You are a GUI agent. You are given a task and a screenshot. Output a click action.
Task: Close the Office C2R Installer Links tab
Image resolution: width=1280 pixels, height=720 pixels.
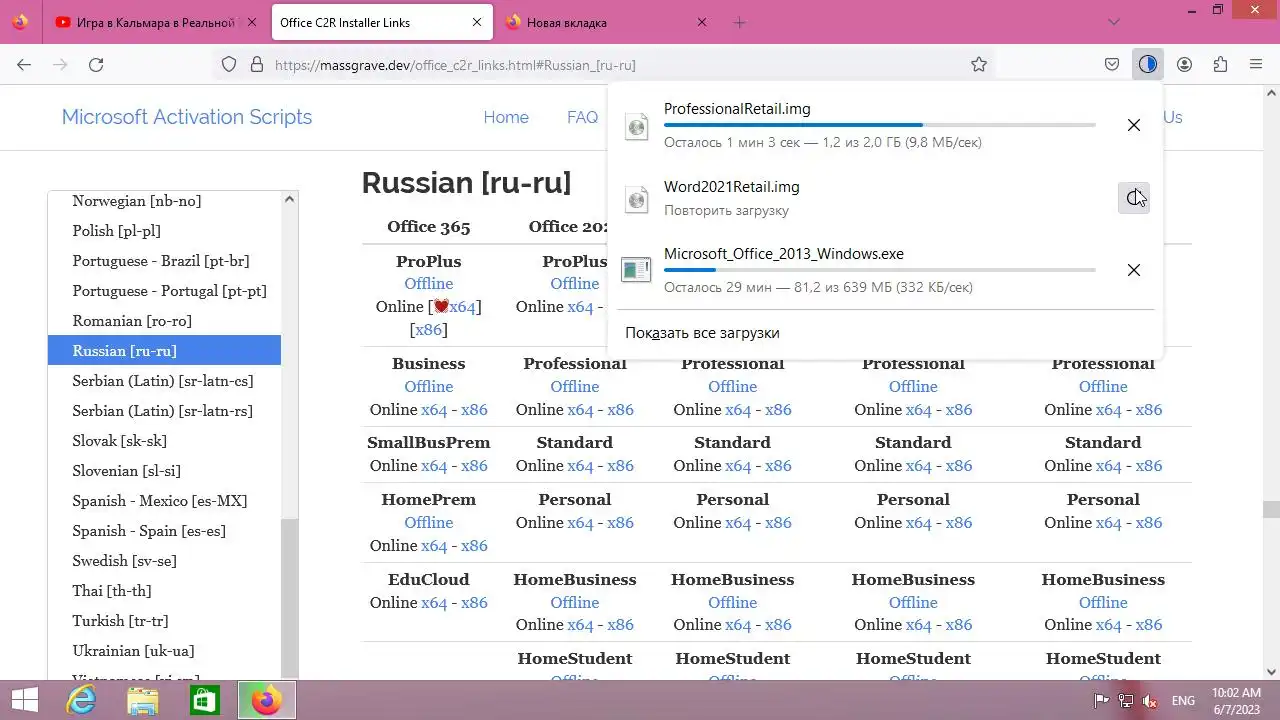coord(477,22)
